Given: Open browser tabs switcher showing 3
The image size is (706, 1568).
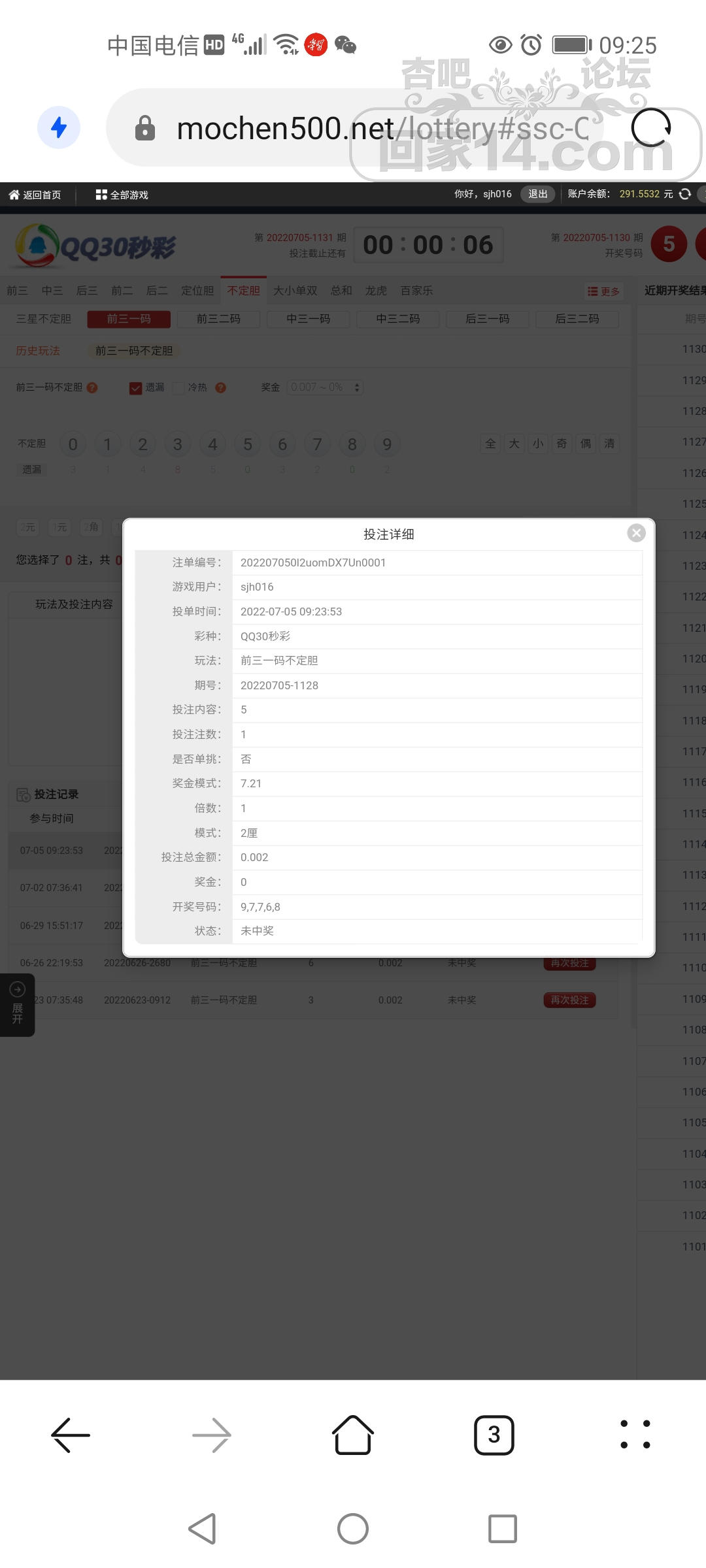Looking at the screenshot, I should 494,1435.
